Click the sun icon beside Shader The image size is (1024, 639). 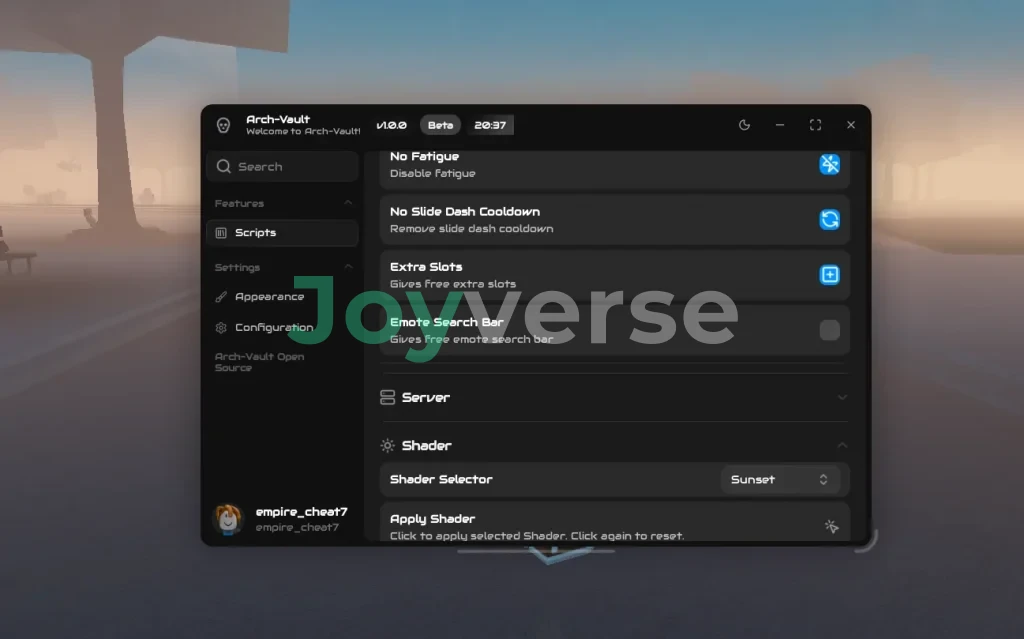(x=388, y=445)
